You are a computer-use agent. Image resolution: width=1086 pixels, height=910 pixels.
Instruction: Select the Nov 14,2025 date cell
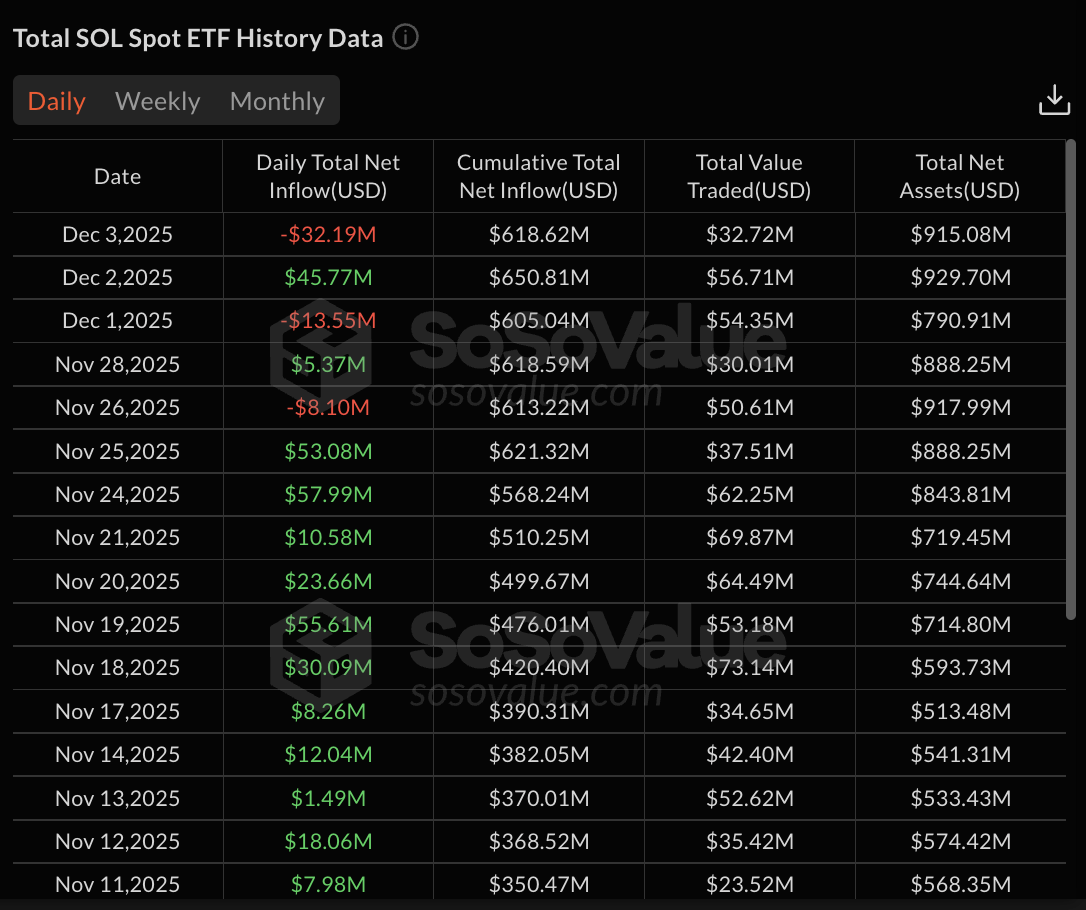tap(118, 754)
